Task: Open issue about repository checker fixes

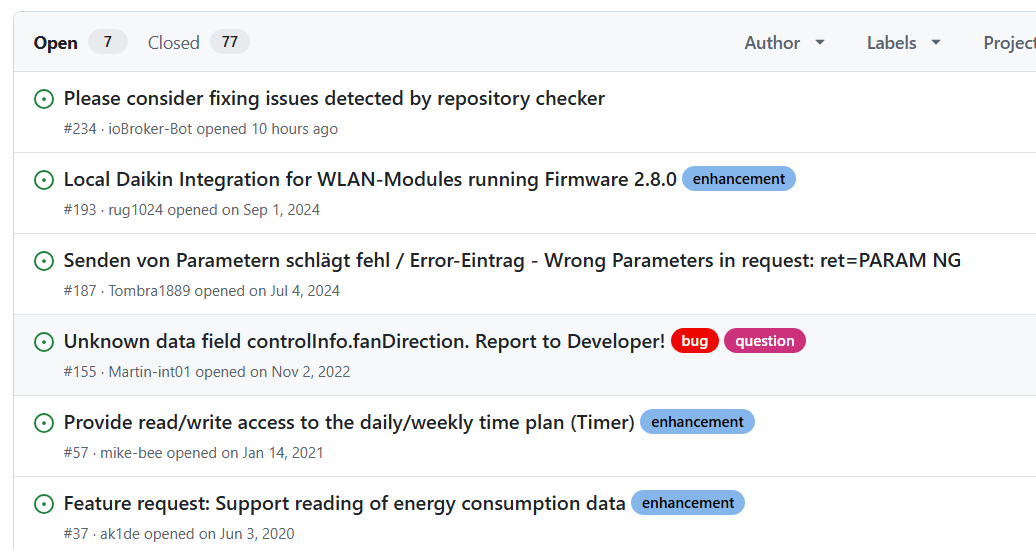Action: pyautogui.click(x=334, y=99)
